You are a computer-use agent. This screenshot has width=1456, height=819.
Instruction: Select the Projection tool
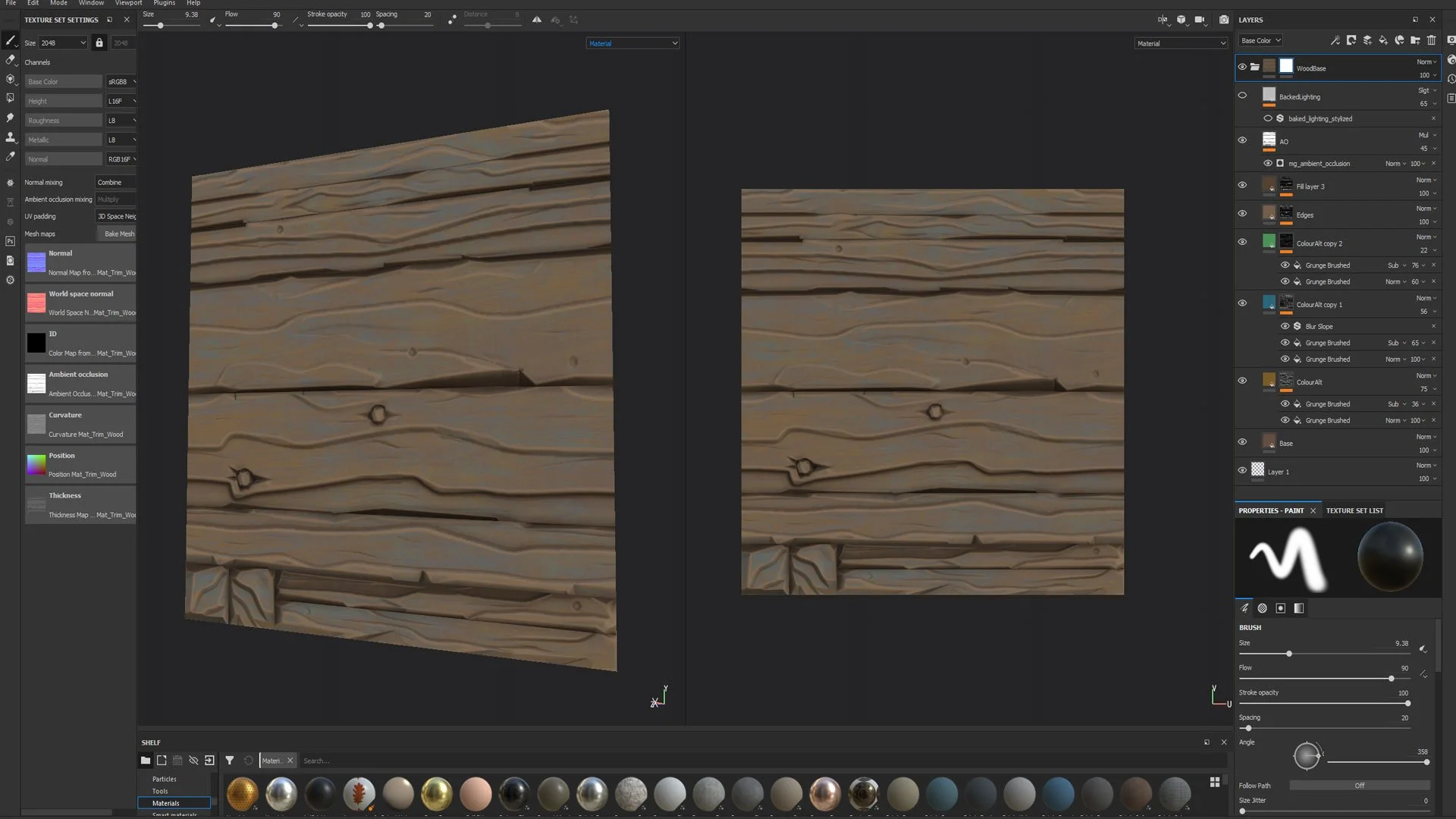[x=10, y=79]
